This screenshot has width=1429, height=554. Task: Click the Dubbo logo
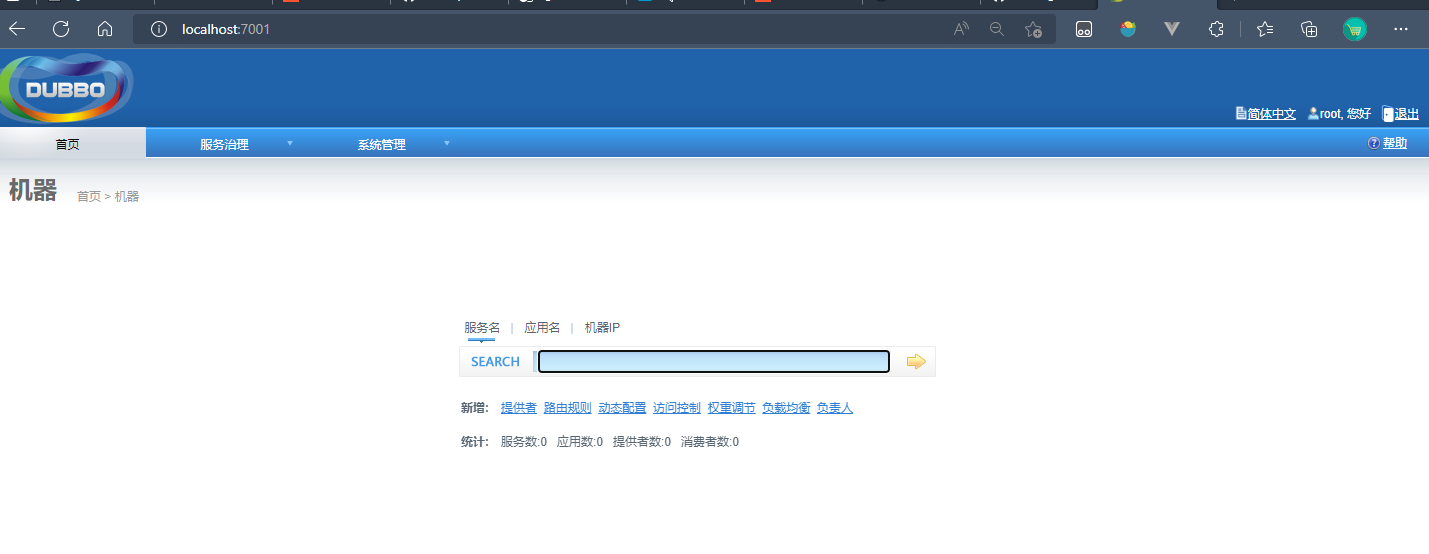66,88
